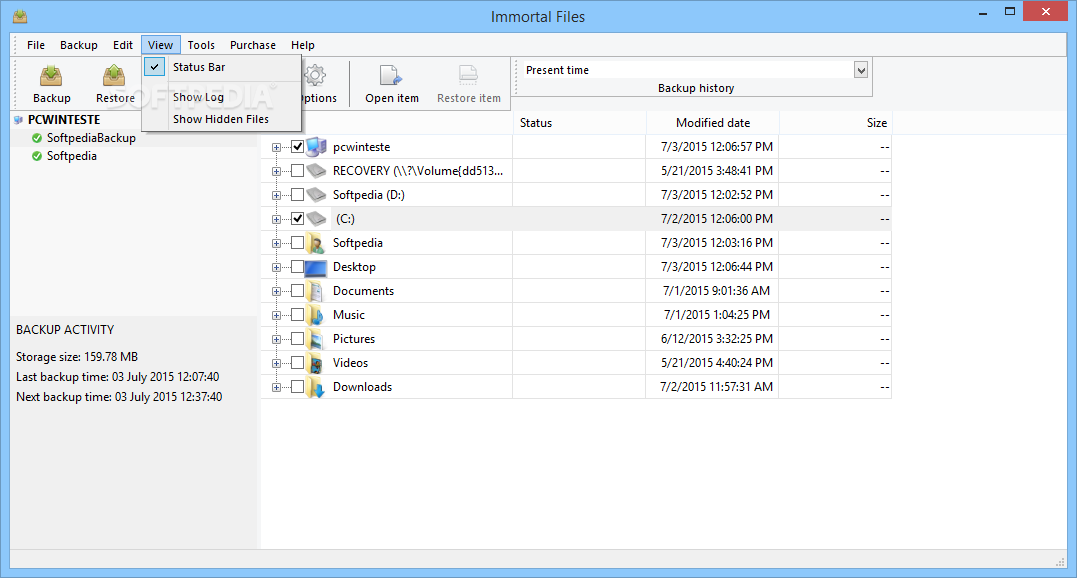1077x578 pixels.
Task: Click the Documents folder icon
Action: [315, 291]
